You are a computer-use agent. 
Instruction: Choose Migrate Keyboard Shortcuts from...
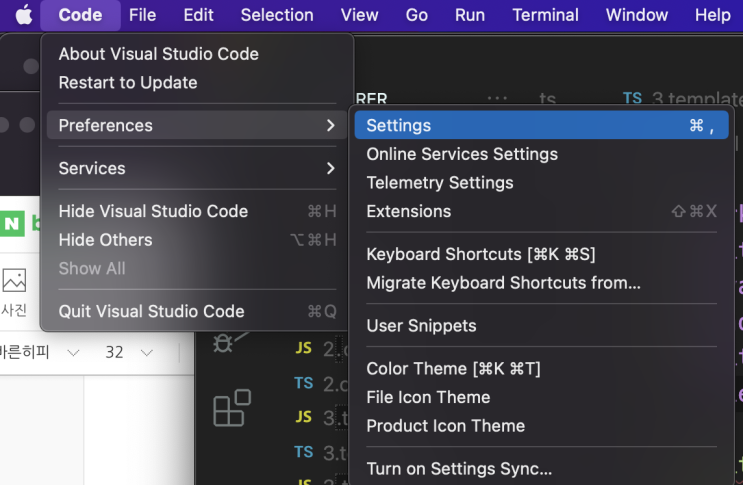click(x=542, y=283)
